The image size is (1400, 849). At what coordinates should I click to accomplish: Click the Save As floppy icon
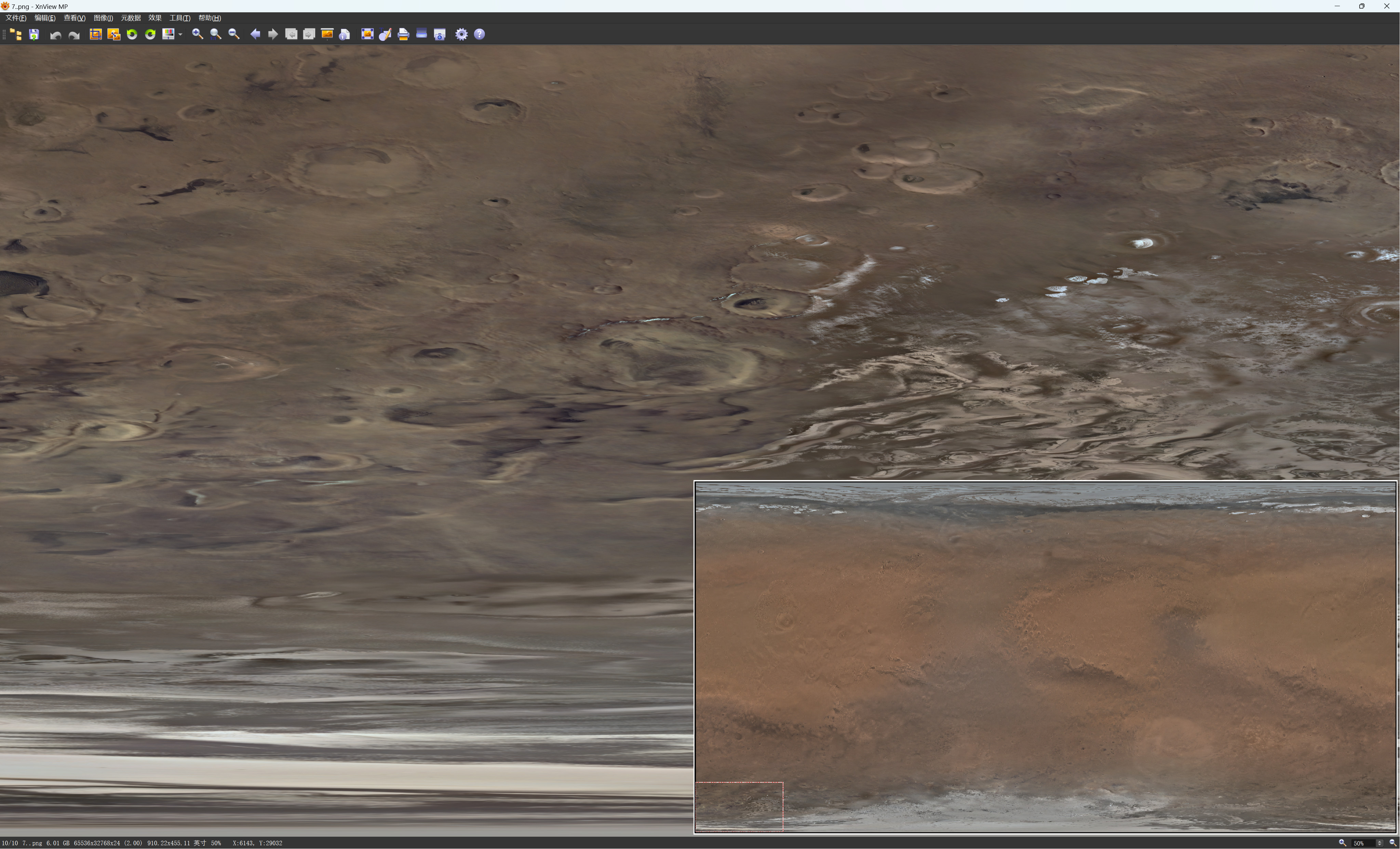pyautogui.click(x=34, y=35)
